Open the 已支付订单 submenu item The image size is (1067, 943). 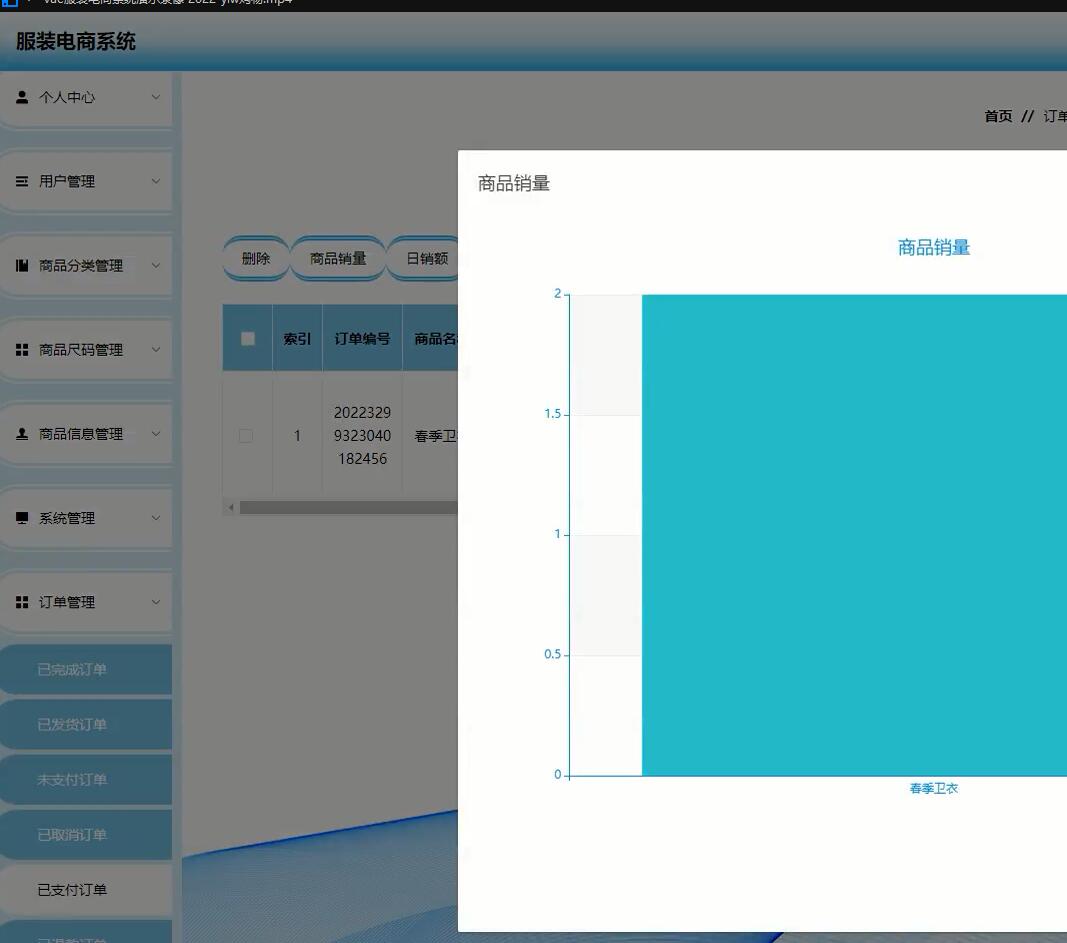point(86,890)
